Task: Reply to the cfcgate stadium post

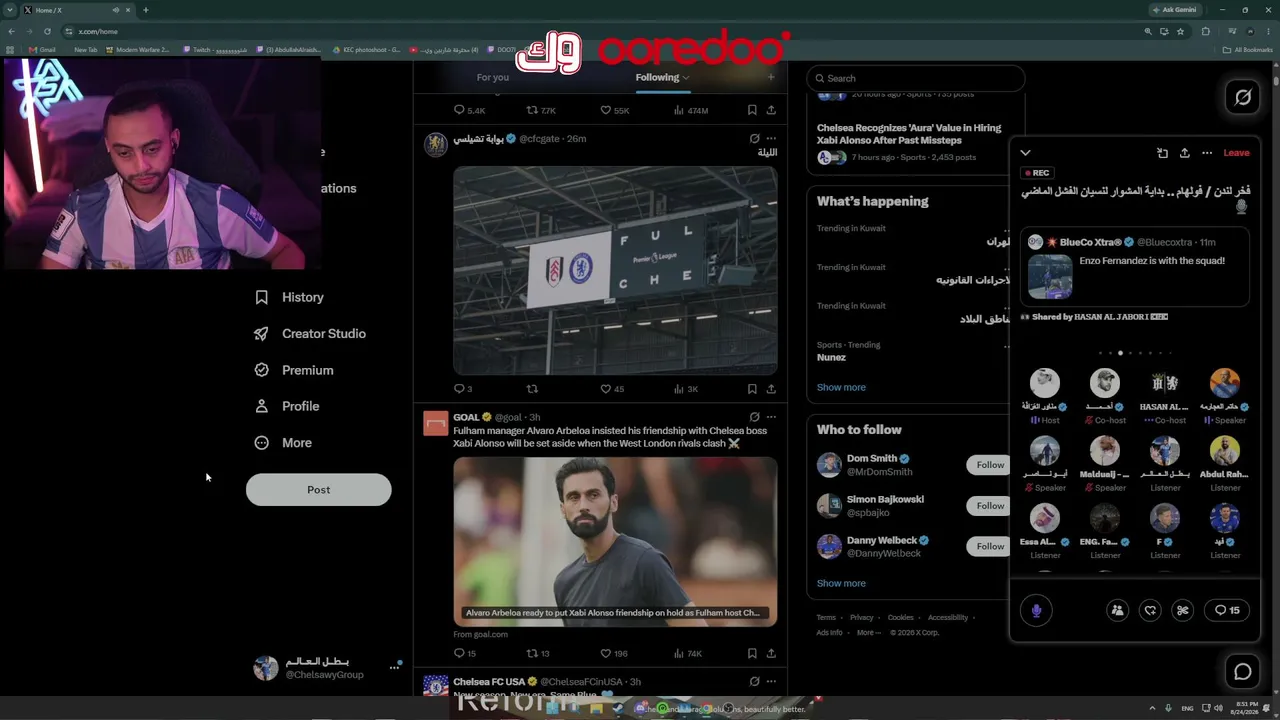Action: coord(462,389)
